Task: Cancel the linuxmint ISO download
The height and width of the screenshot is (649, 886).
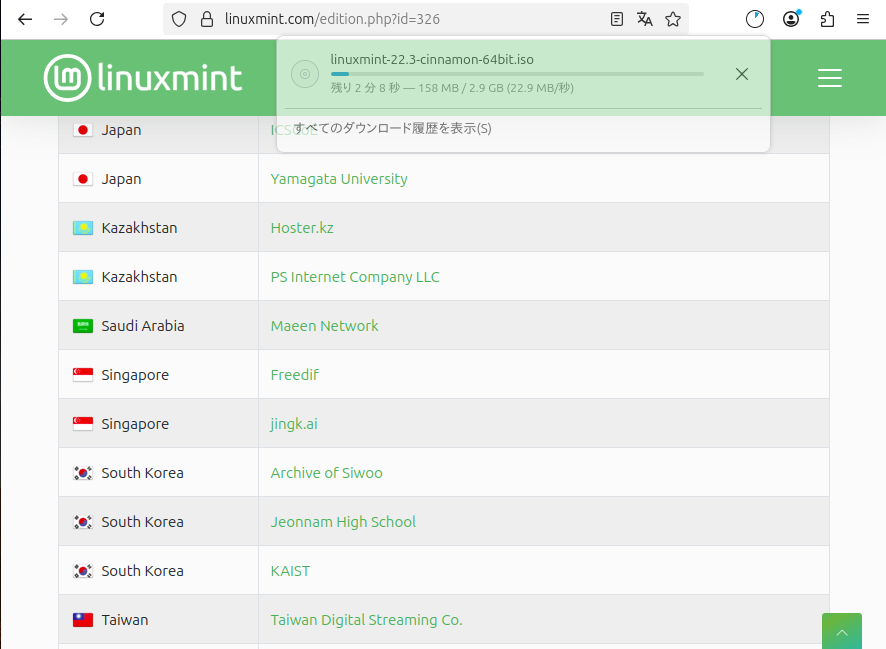Action: tap(741, 74)
